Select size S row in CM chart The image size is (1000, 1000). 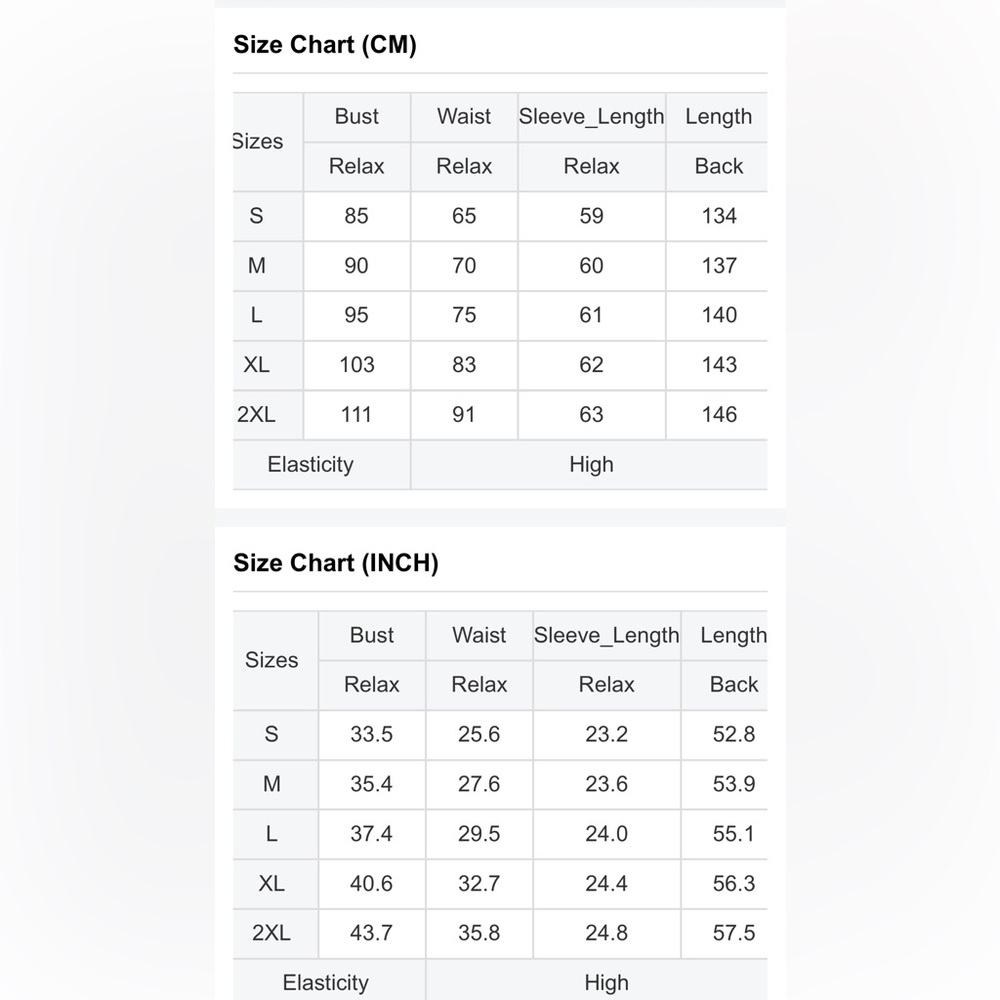pyautogui.click(x=500, y=216)
